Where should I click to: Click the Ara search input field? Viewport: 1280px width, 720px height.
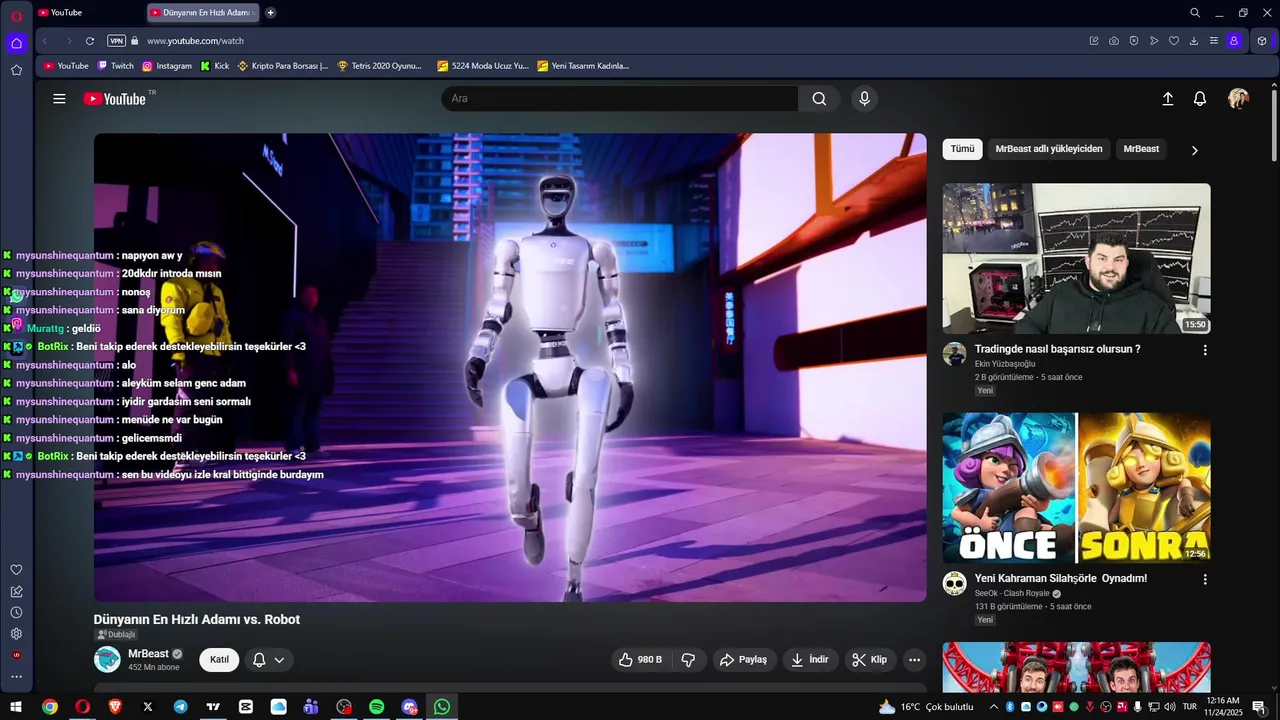[620, 98]
